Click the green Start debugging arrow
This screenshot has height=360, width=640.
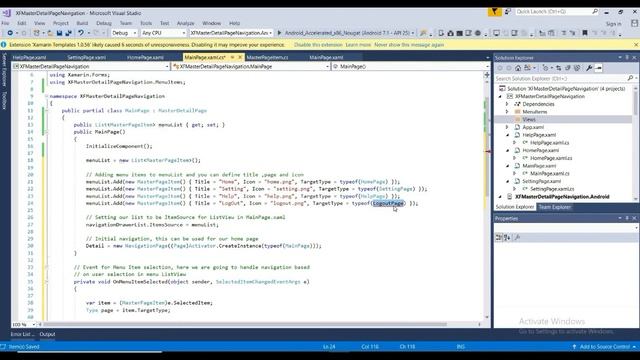279,33
